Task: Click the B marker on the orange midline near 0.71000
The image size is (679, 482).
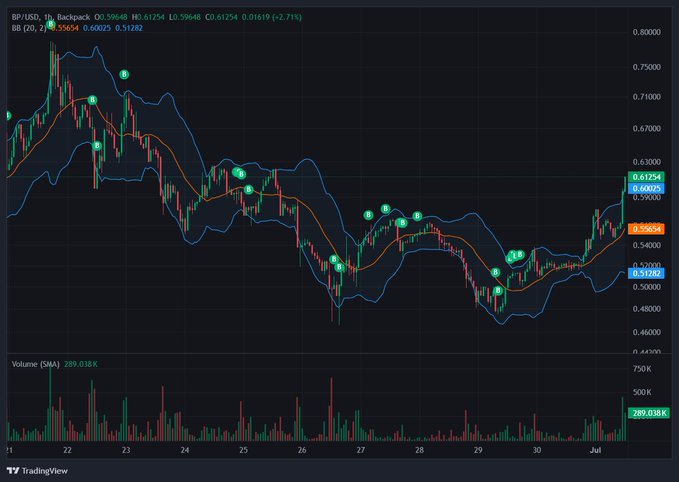Action: 92,100
